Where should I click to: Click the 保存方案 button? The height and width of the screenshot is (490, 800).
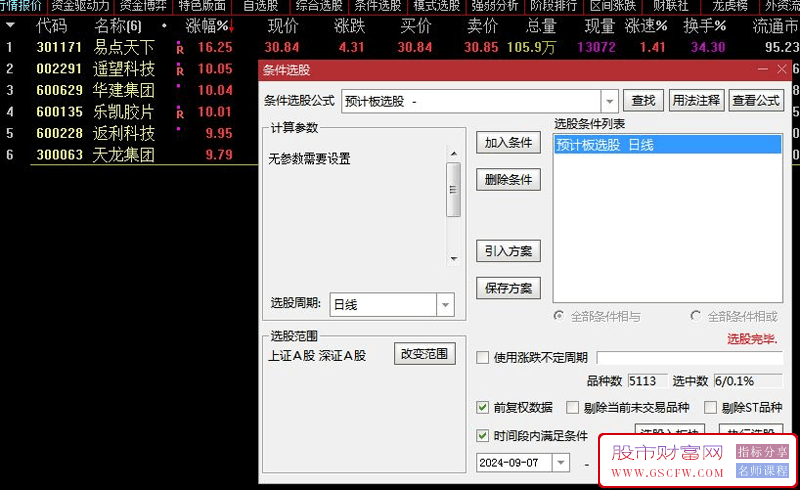508,288
